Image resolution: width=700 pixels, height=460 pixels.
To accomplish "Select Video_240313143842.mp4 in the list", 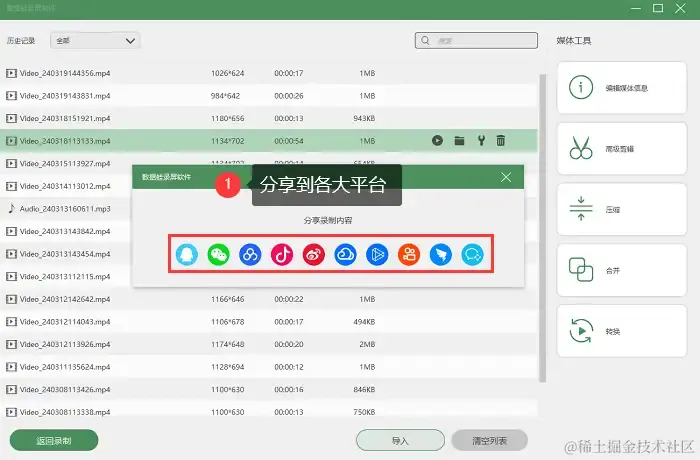I will (66, 231).
